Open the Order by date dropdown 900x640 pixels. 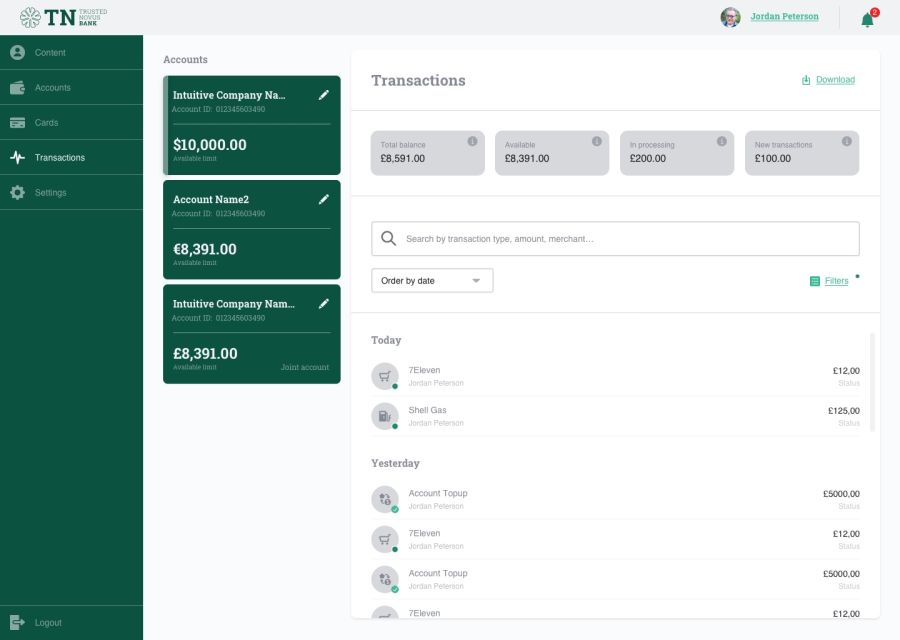[x=432, y=281]
